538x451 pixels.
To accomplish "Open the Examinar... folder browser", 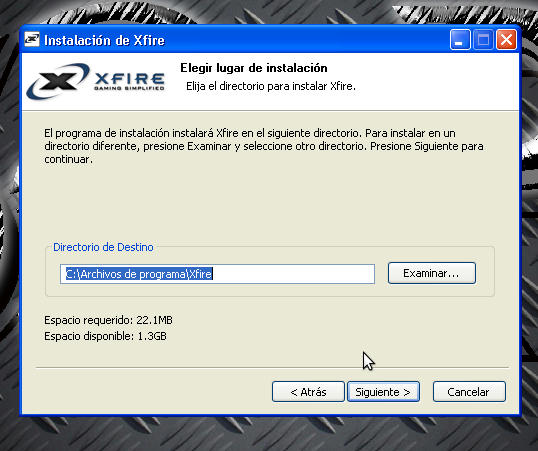I will 432,273.
